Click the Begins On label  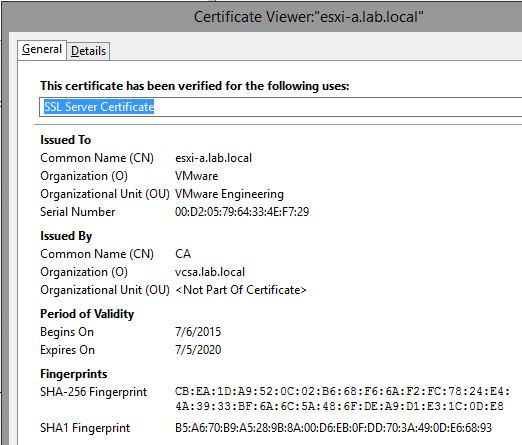coord(67,332)
